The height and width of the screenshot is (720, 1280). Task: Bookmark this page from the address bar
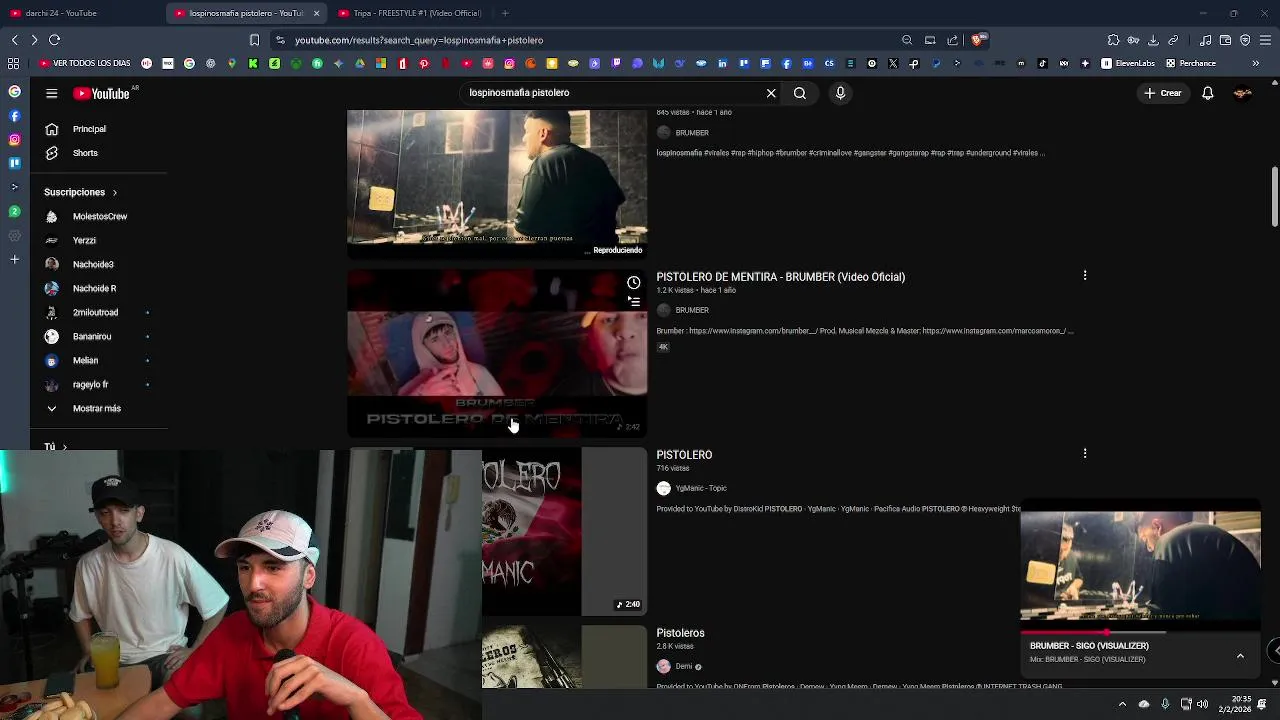(x=254, y=40)
